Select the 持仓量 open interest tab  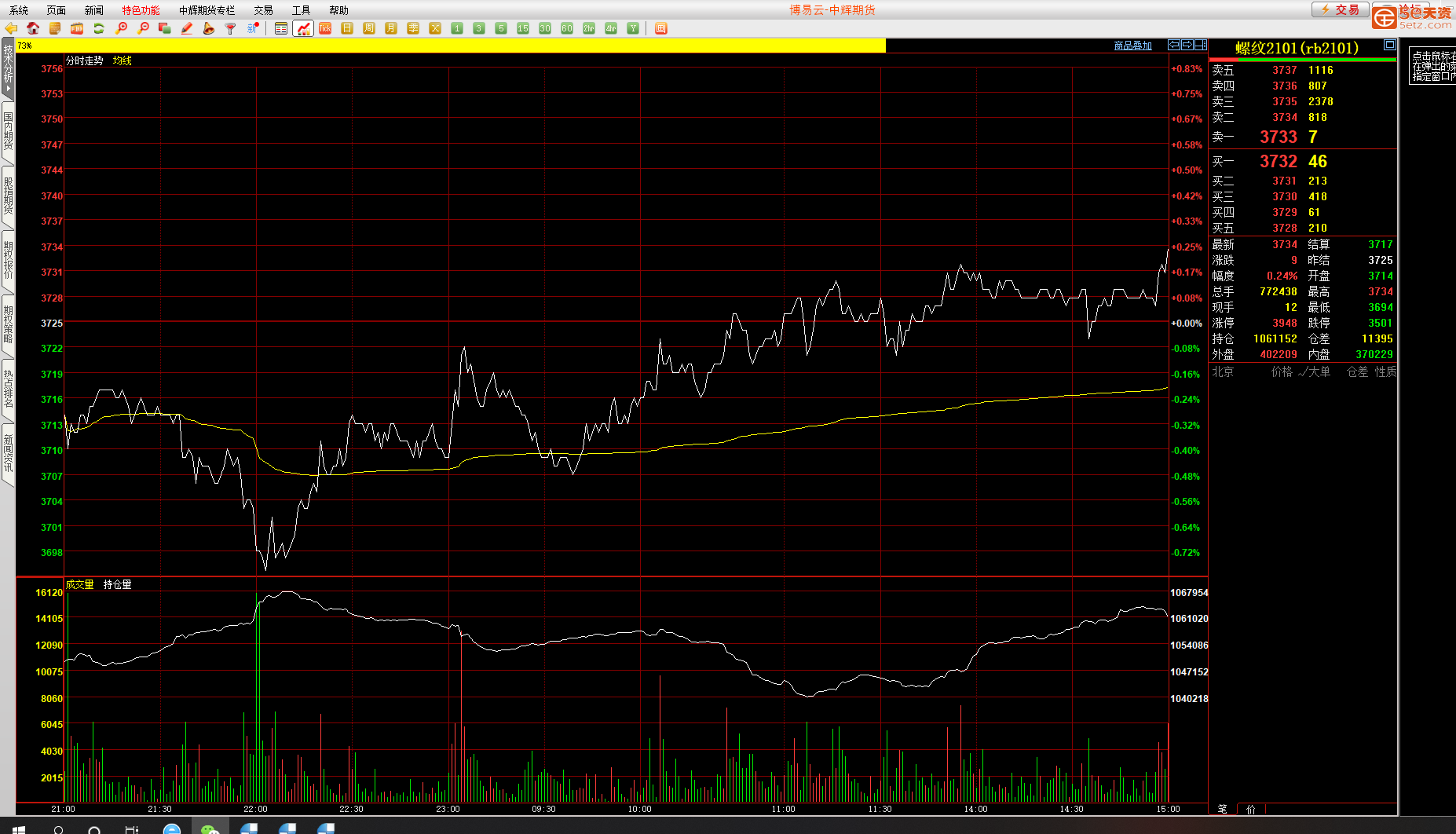click(118, 584)
